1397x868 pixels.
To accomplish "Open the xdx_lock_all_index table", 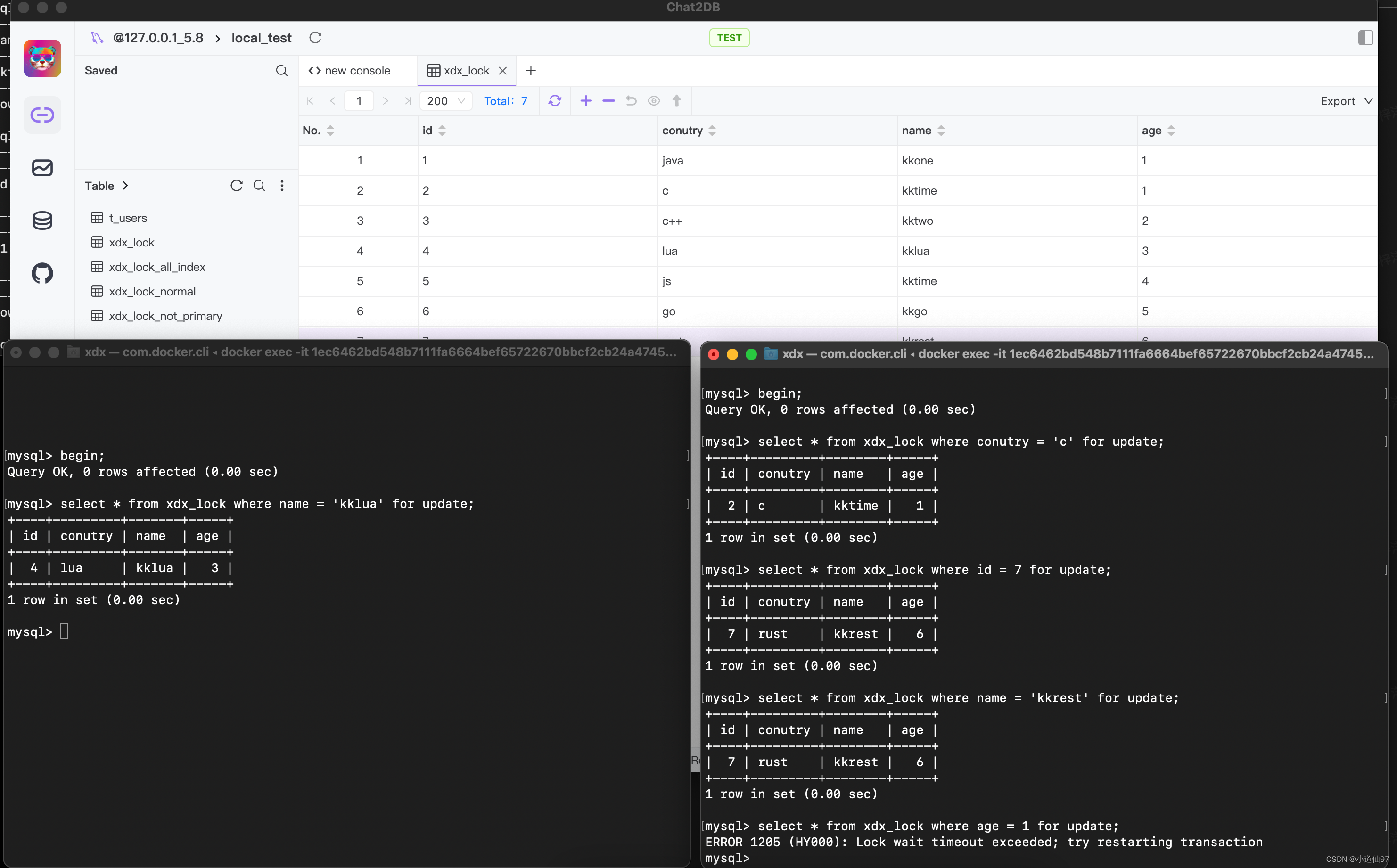I will click(157, 267).
